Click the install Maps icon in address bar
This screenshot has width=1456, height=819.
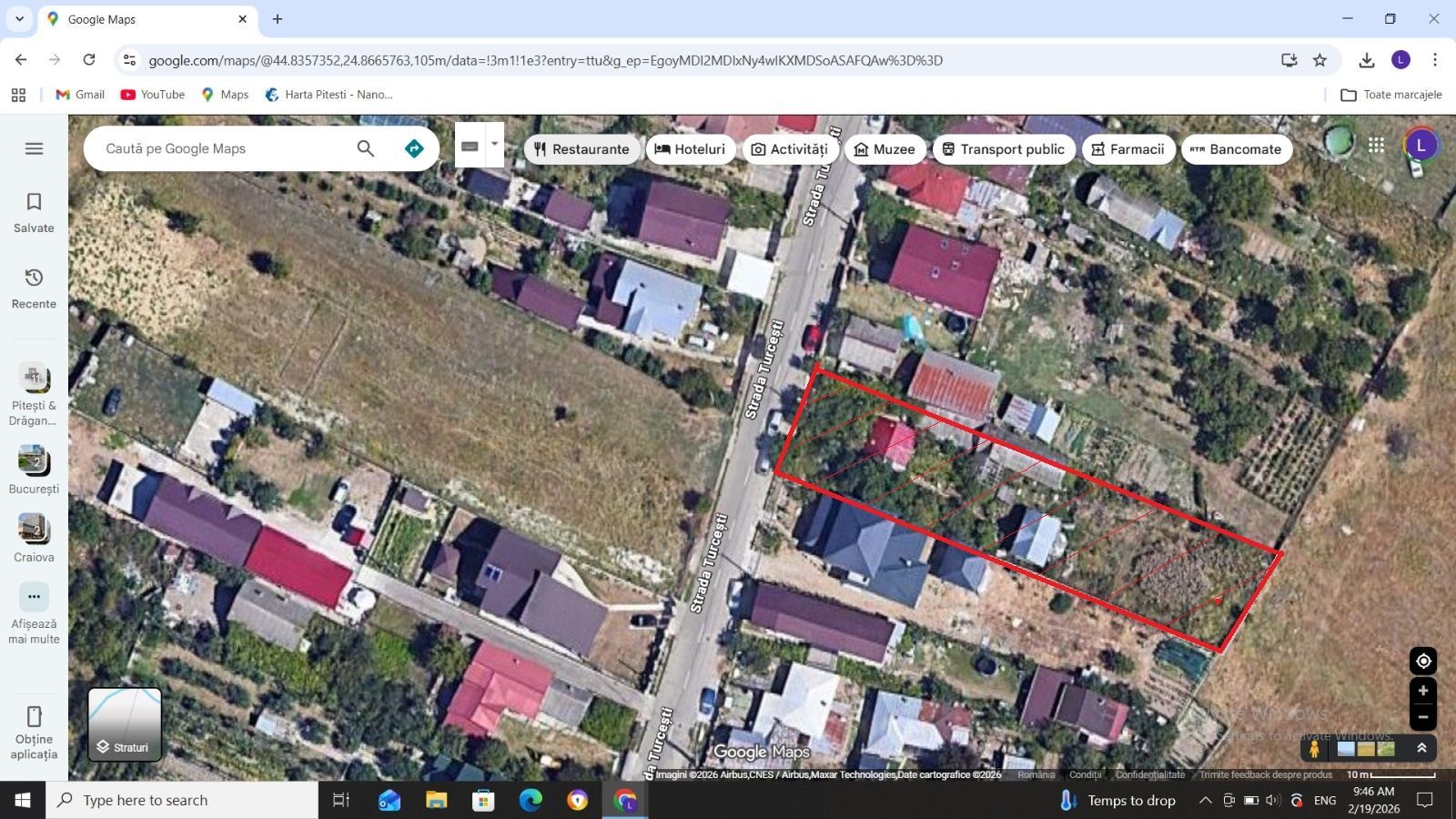tap(1288, 60)
